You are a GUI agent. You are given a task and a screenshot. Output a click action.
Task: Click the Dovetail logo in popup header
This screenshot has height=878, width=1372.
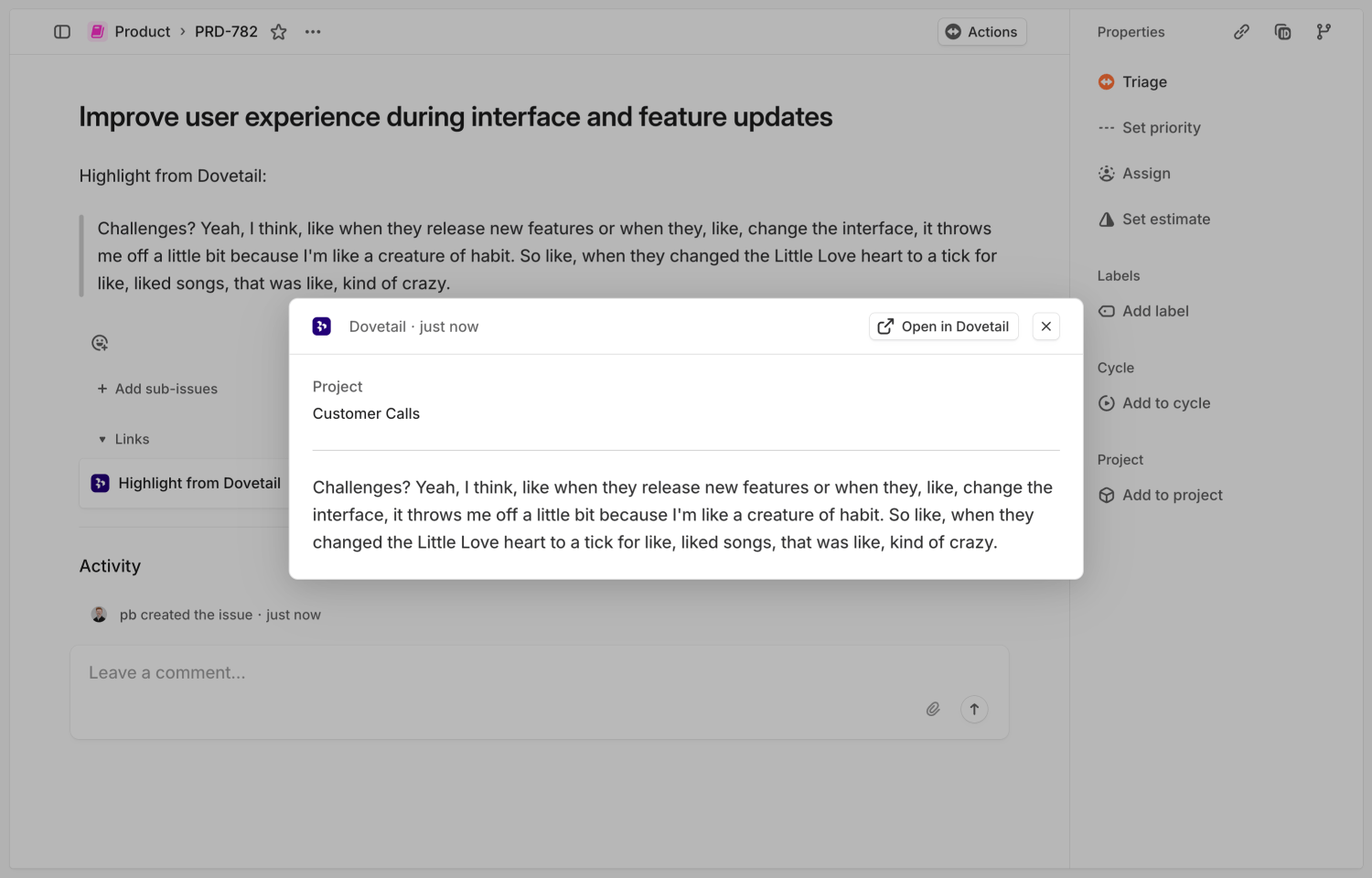322,327
